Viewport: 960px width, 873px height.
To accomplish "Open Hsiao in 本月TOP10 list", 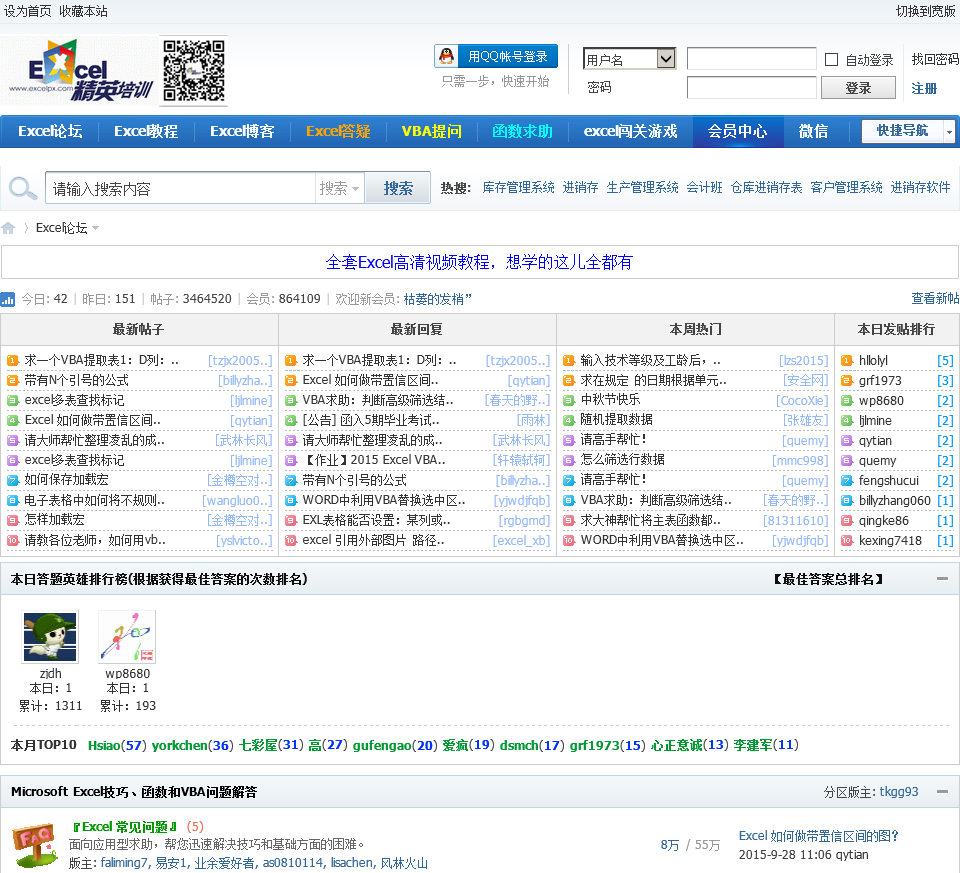I will (x=104, y=745).
